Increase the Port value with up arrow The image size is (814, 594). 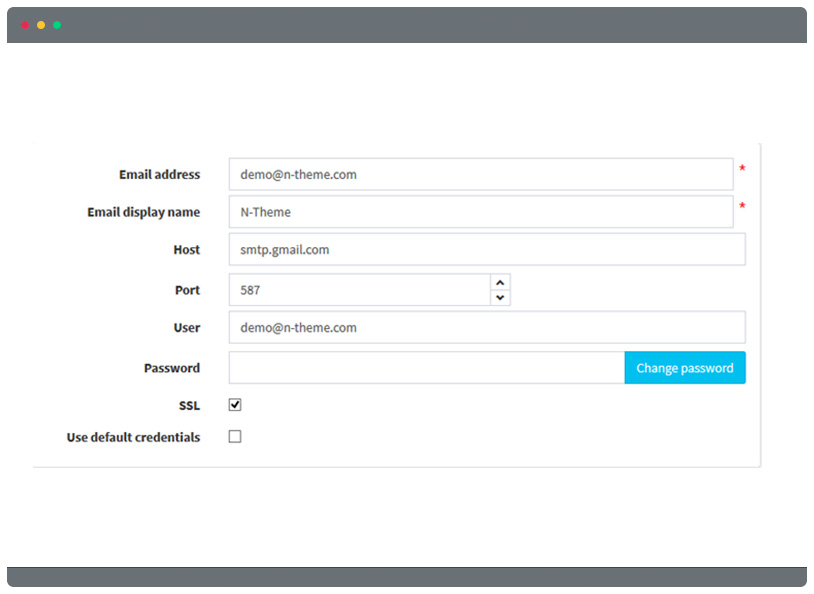pos(500,282)
